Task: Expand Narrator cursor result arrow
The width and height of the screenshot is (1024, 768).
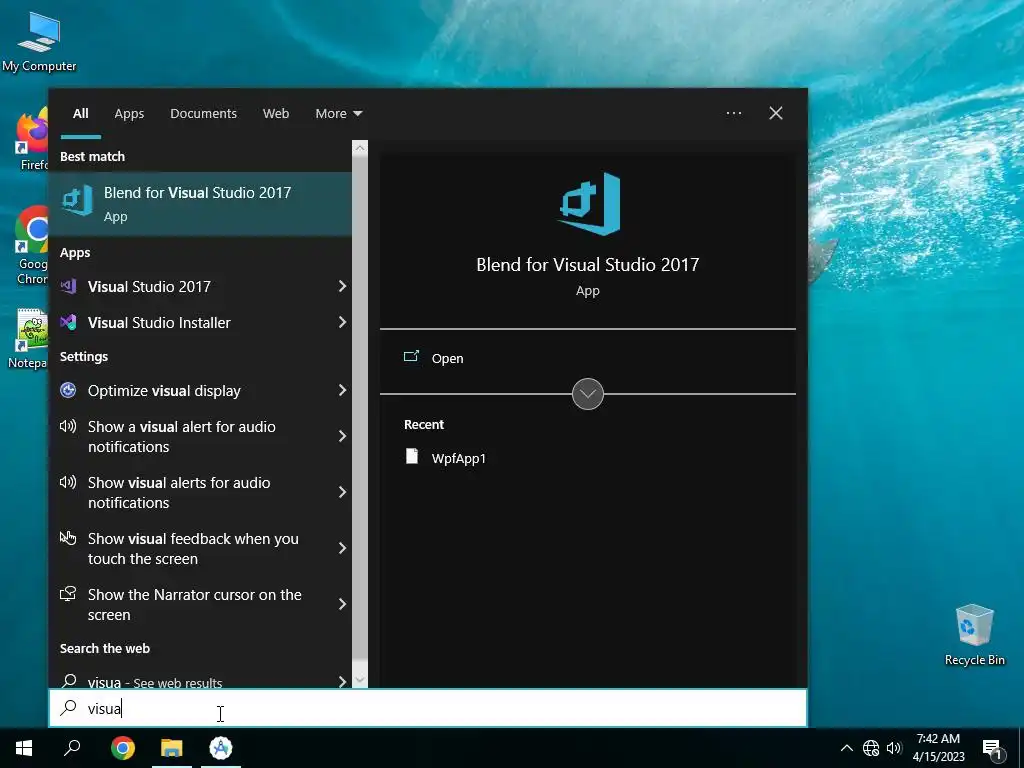Action: click(342, 604)
